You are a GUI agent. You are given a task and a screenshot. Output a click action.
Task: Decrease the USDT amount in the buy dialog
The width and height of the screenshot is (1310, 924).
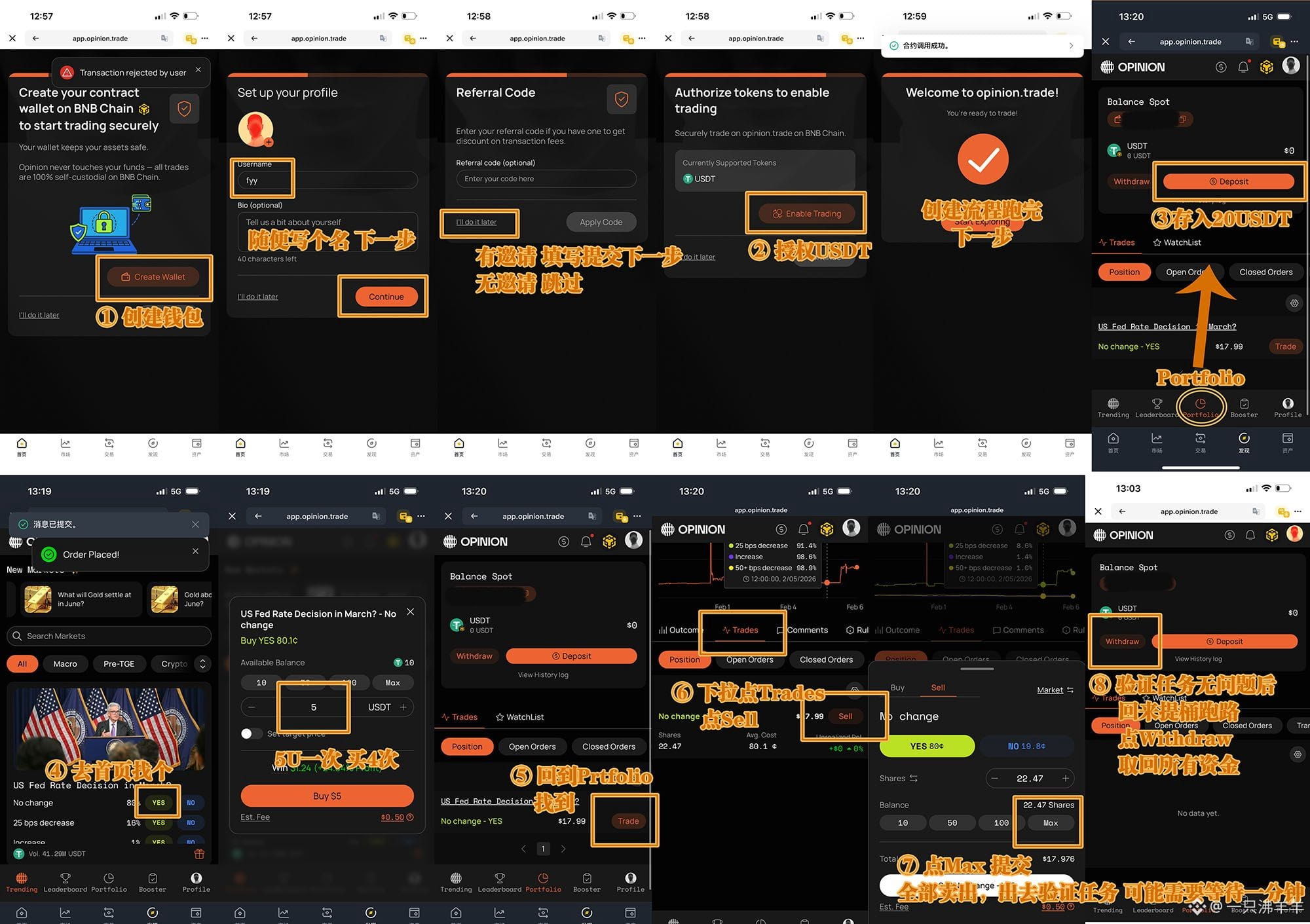tap(252, 707)
